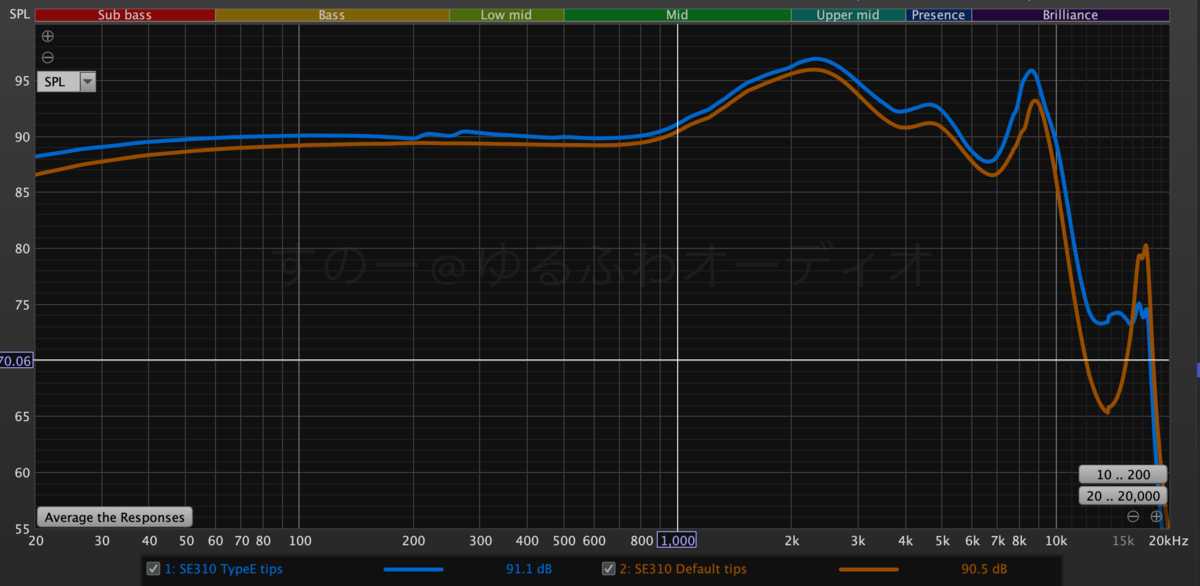Zoom out the frequency axis with minus icon

click(x=1133, y=517)
